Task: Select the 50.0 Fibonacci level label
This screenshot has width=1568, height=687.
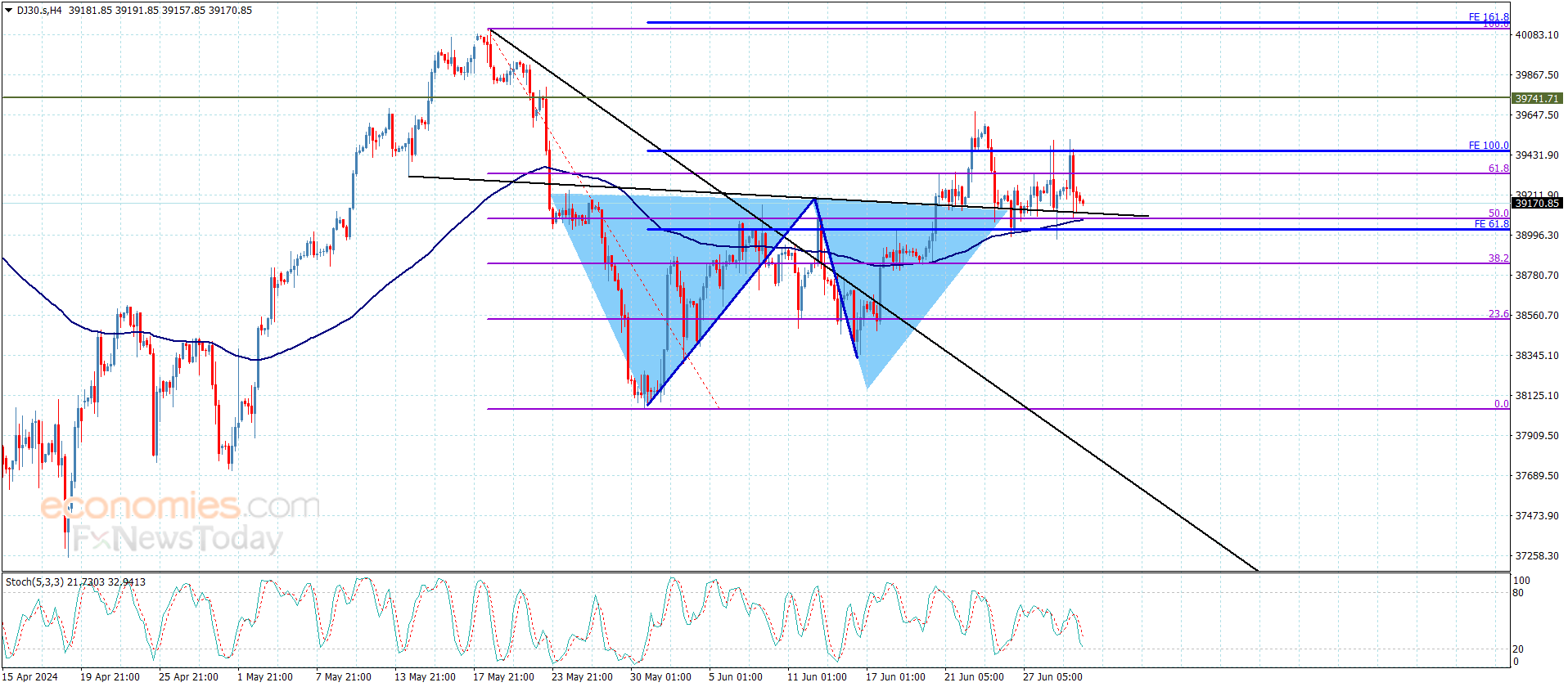Action: click(x=1498, y=213)
